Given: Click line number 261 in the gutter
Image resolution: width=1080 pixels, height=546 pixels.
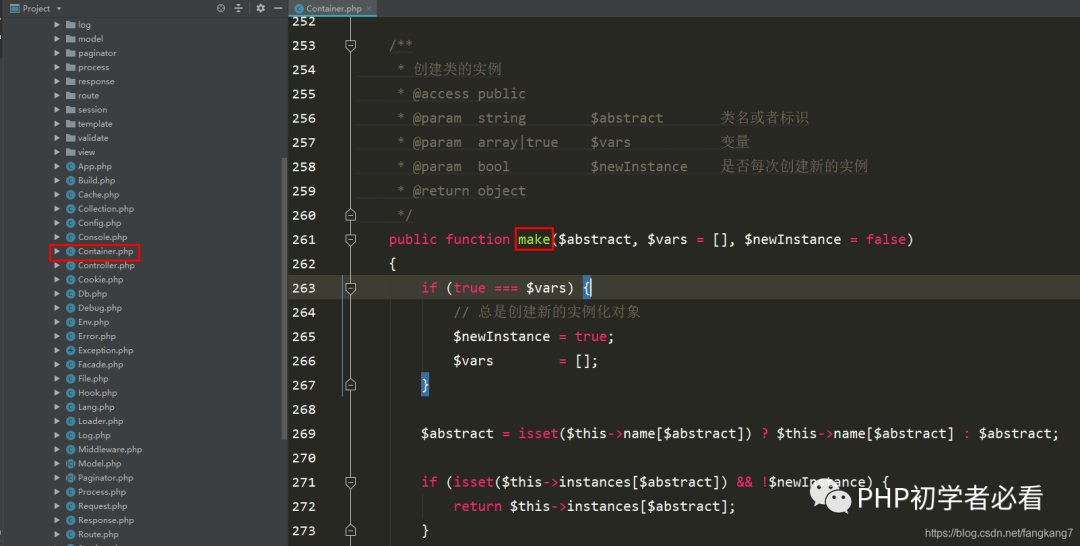Looking at the screenshot, I should 303,239.
